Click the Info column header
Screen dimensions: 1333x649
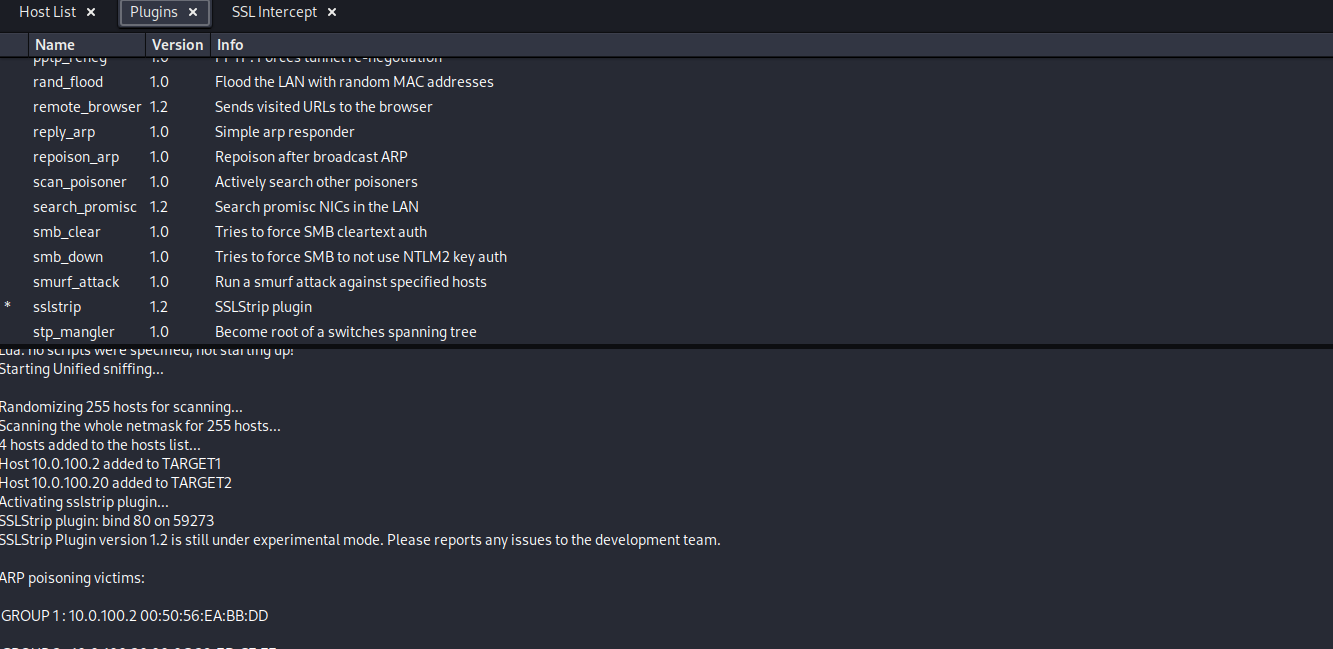coord(230,45)
